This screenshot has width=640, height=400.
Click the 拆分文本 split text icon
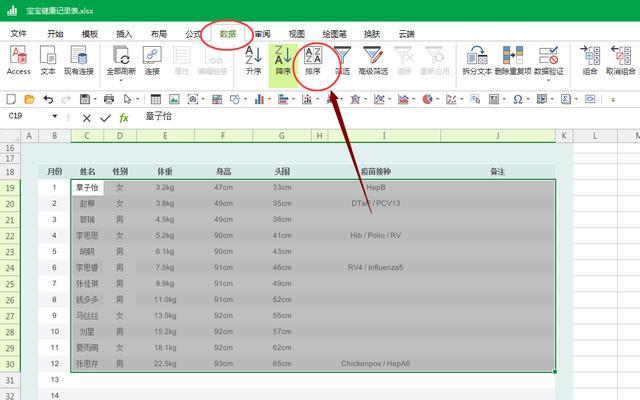477,60
